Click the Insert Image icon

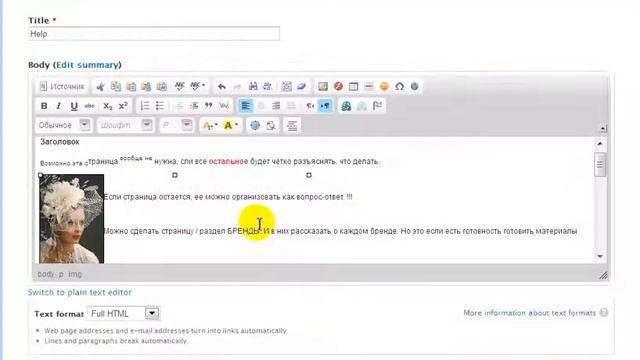pyautogui.click(x=323, y=86)
